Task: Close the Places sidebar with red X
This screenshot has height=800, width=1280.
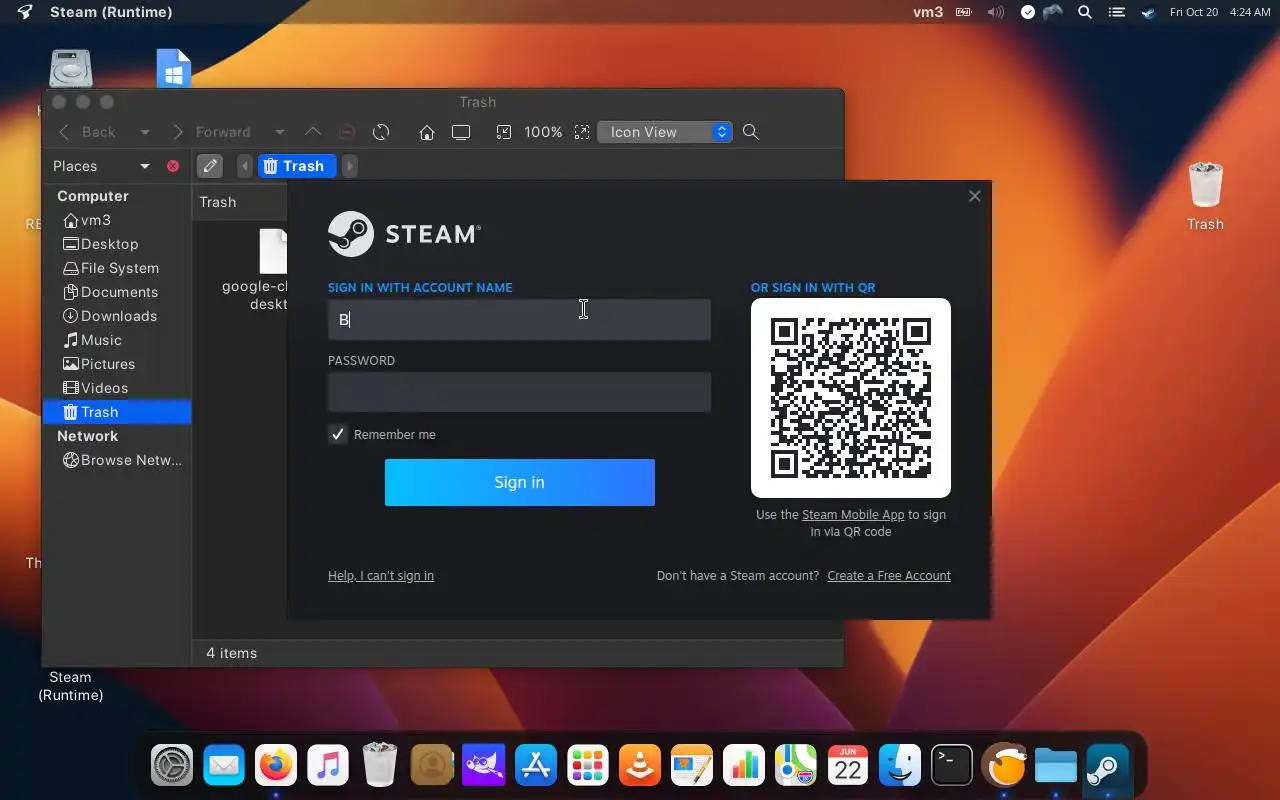Action: tap(173, 166)
